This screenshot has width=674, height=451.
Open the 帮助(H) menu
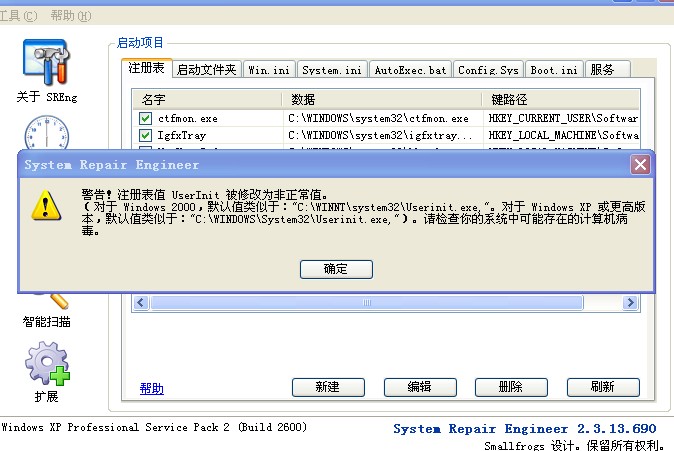[x=71, y=16]
